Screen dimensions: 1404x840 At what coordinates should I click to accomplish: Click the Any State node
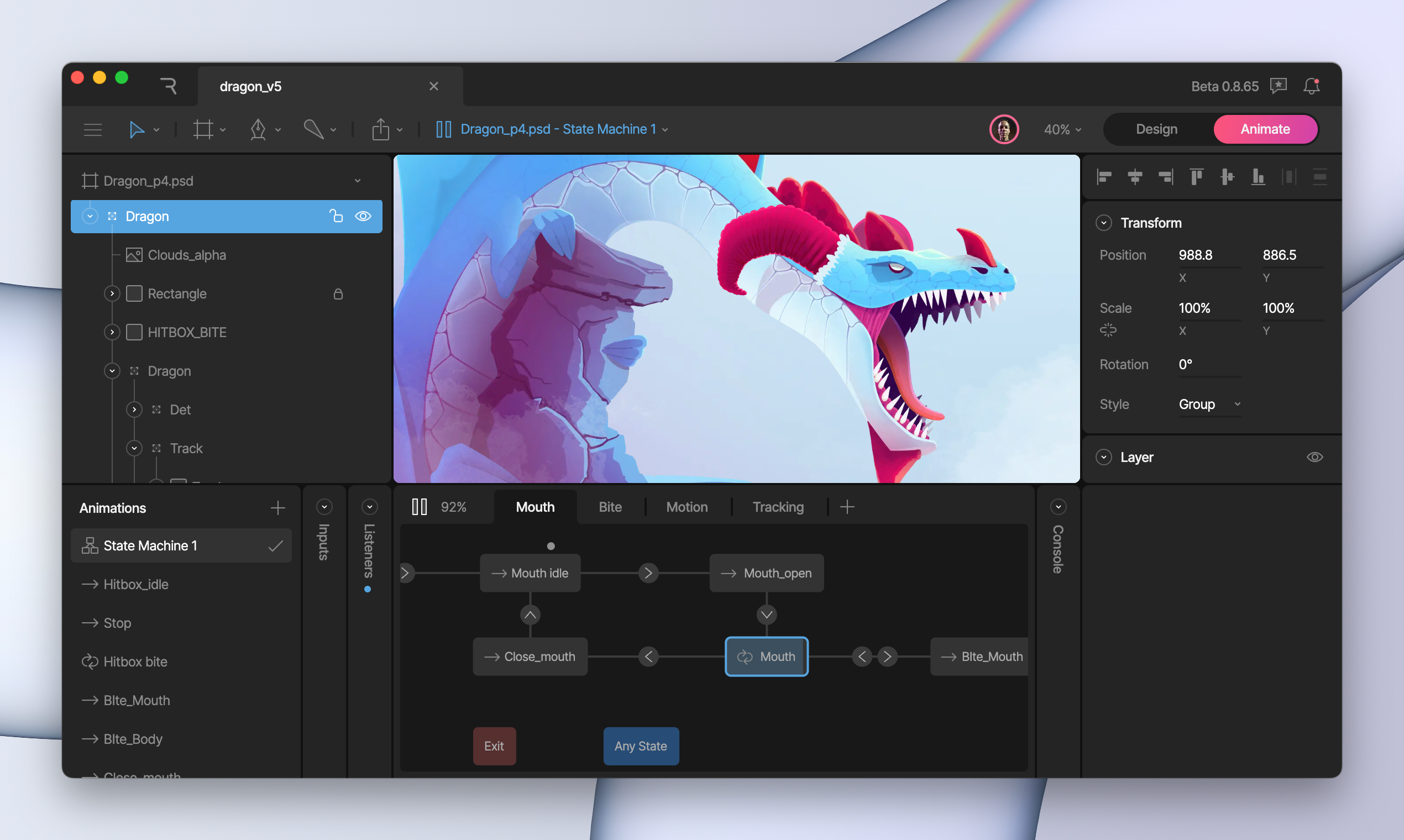[641, 746]
